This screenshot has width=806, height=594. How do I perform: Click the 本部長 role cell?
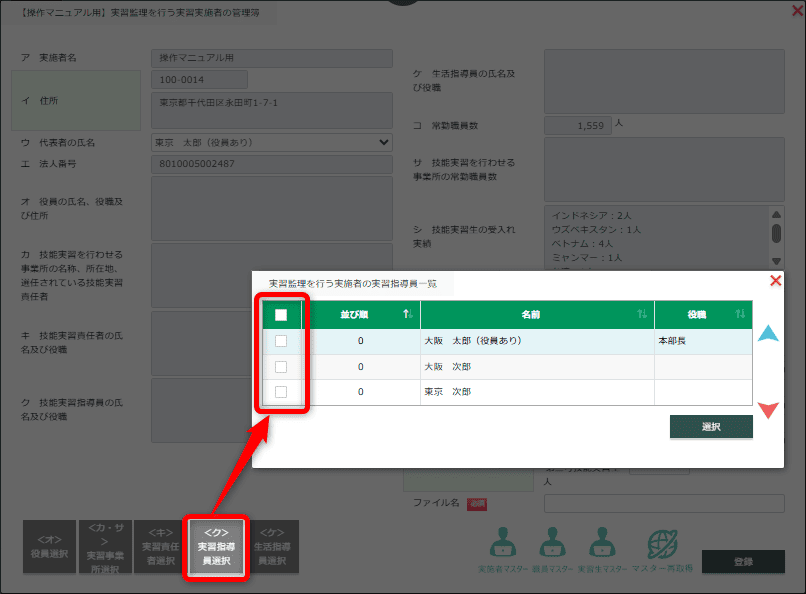pyautogui.click(x=703, y=341)
